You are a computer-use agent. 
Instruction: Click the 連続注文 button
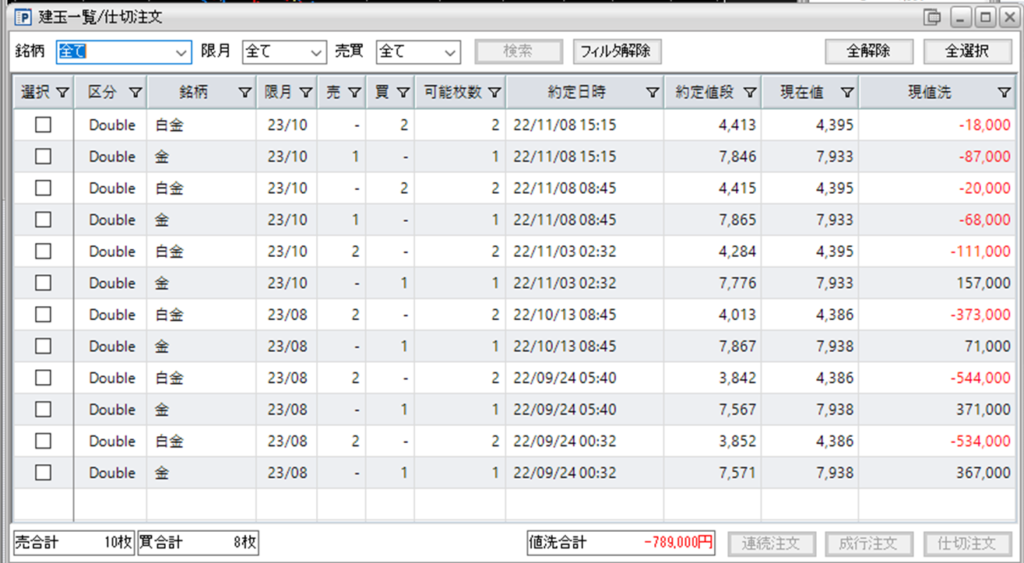coord(771,543)
